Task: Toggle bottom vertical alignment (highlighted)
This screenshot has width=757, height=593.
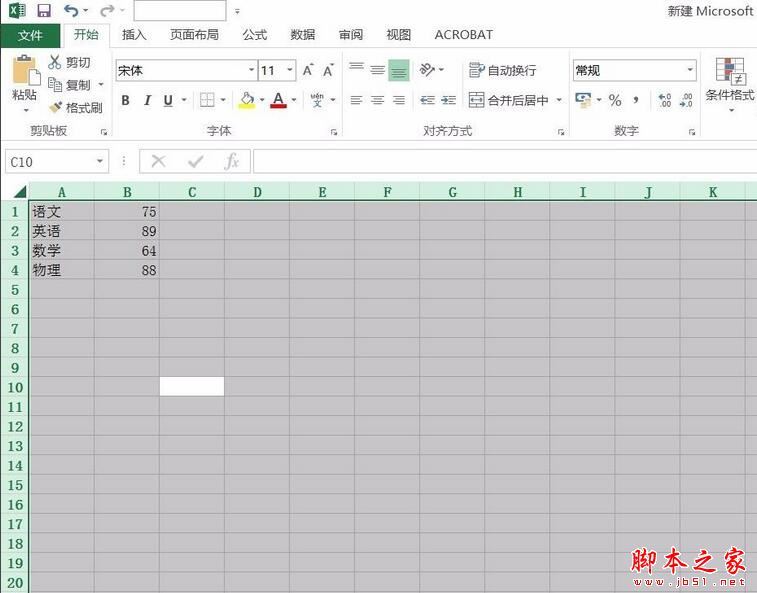Action: pyautogui.click(x=399, y=71)
